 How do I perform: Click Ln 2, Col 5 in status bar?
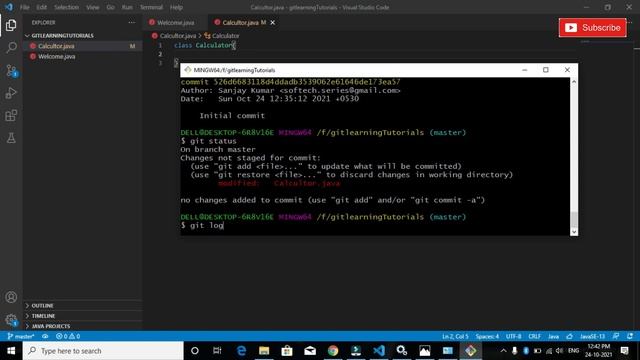tap(455, 336)
